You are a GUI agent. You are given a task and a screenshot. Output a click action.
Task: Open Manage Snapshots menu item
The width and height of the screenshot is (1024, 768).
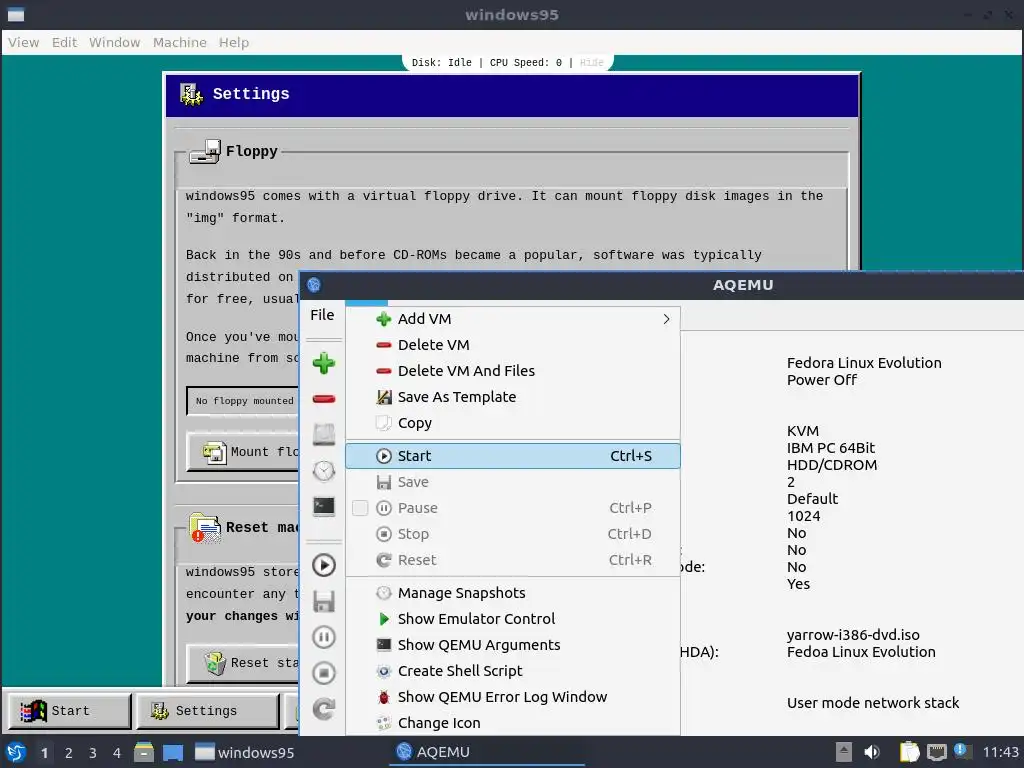click(513, 593)
